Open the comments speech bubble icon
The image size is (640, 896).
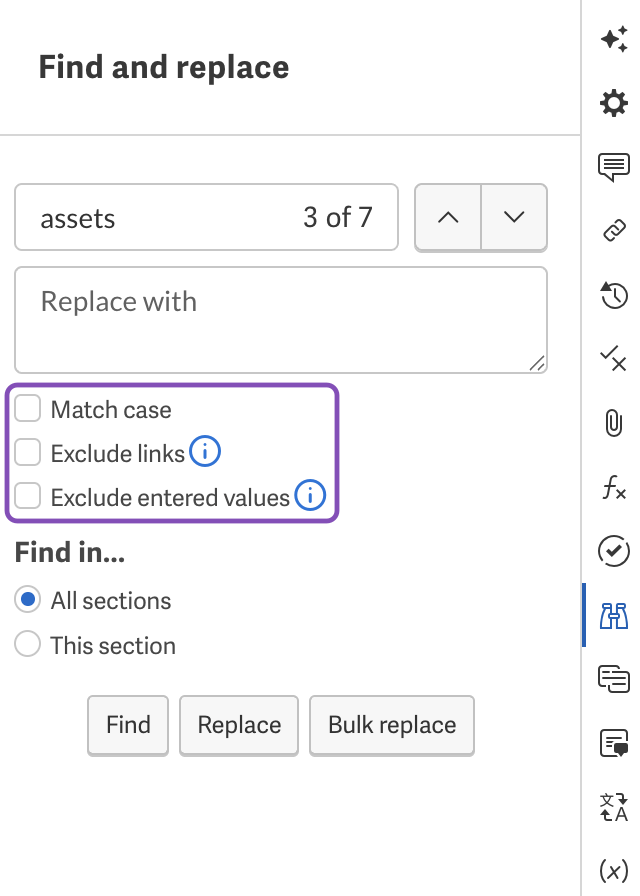pyautogui.click(x=614, y=167)
